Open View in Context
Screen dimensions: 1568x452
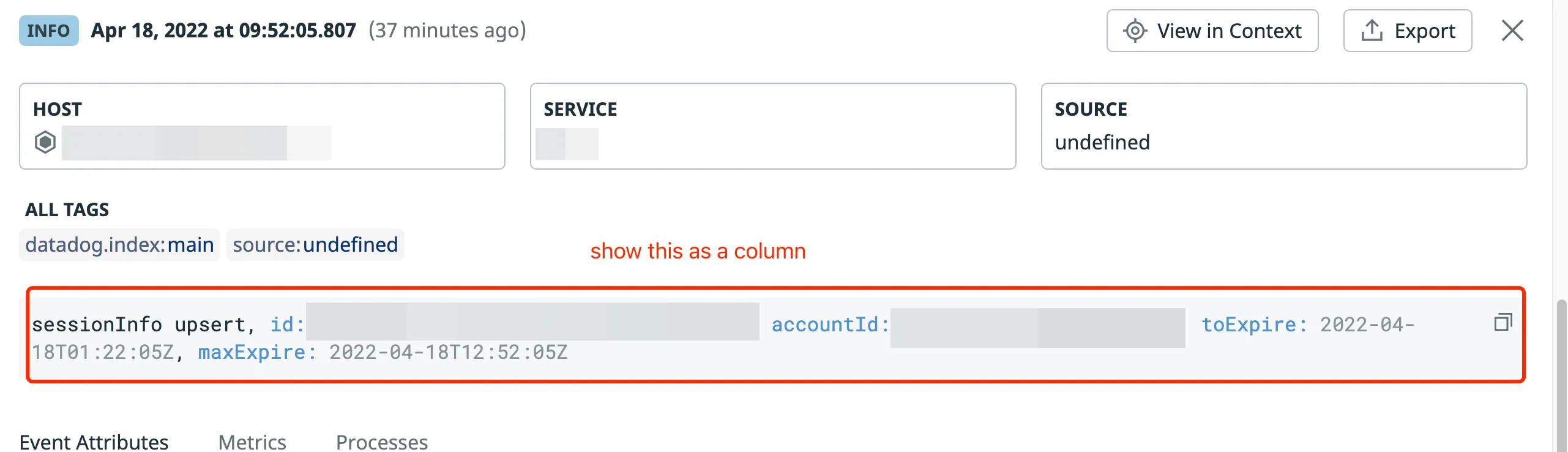pyautogui.click(x=1212, y=31)
